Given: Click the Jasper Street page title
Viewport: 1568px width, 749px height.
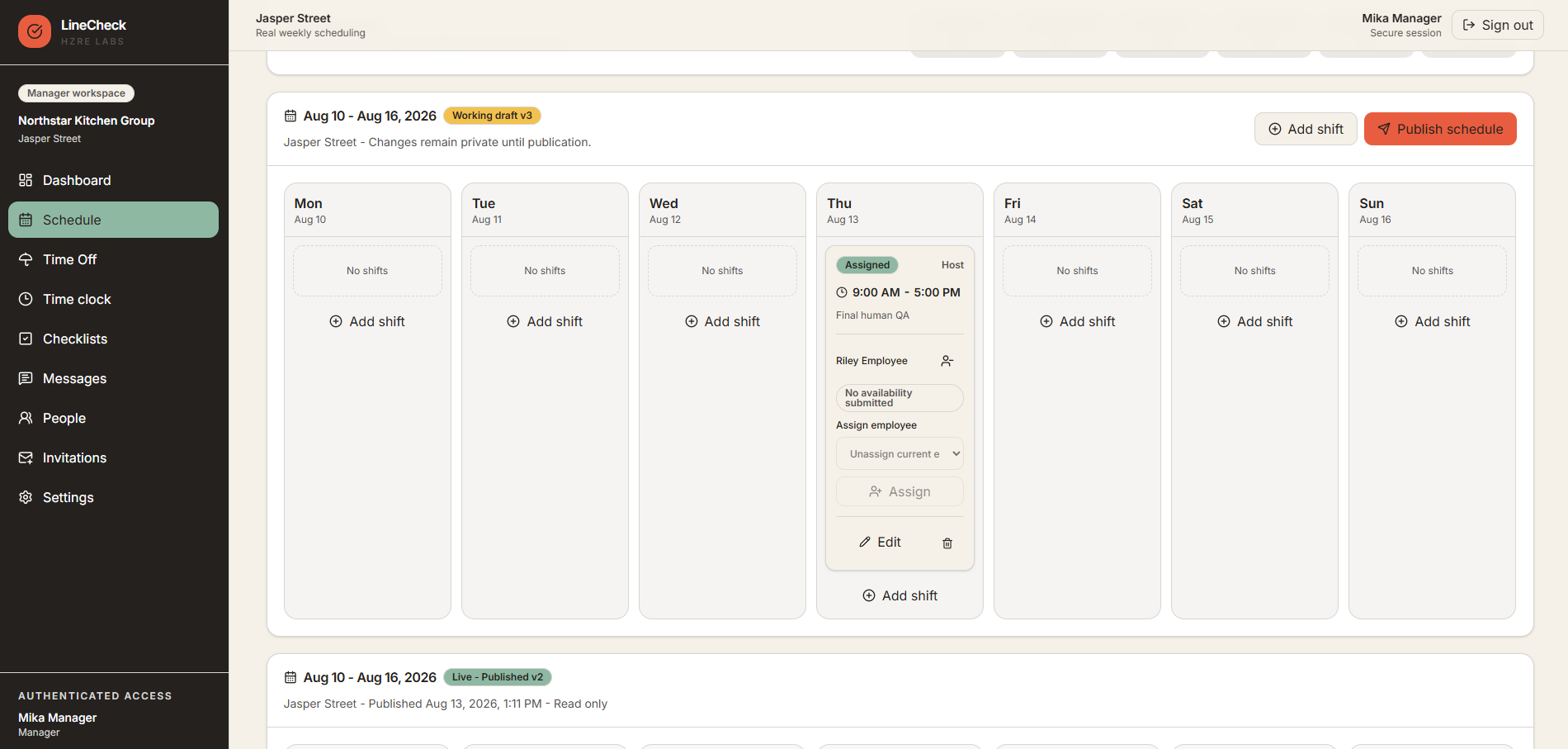Looking at the screenshot, I should 293,18.
